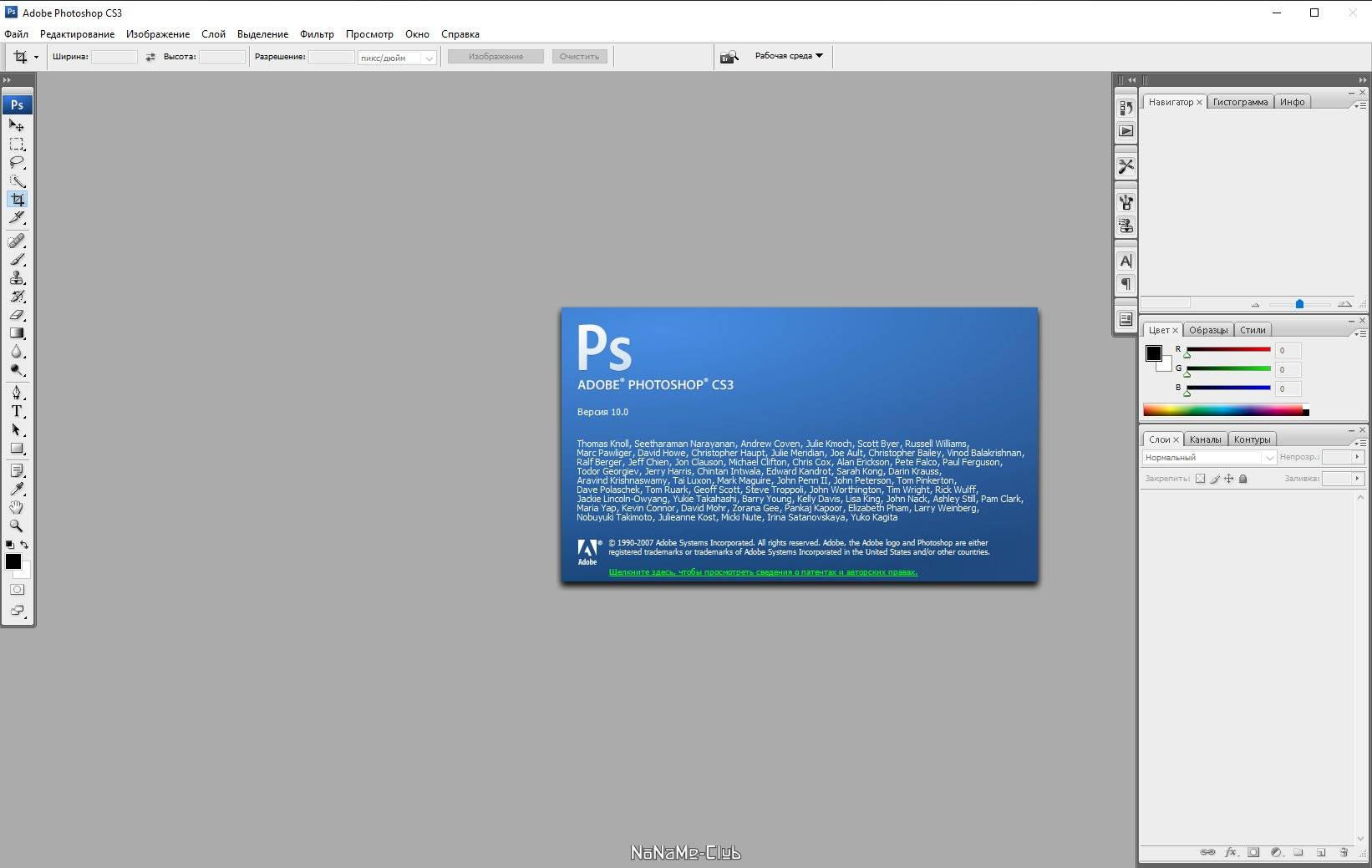
Task: Select the Gradient tool
Action: pos(17,332)
